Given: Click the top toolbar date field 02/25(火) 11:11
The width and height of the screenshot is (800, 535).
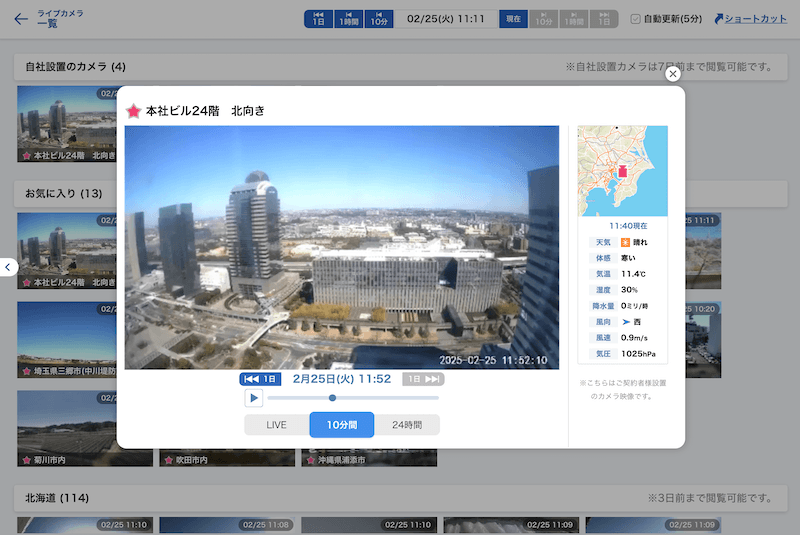Looking at the screenshot, I should tap(445, 19).
